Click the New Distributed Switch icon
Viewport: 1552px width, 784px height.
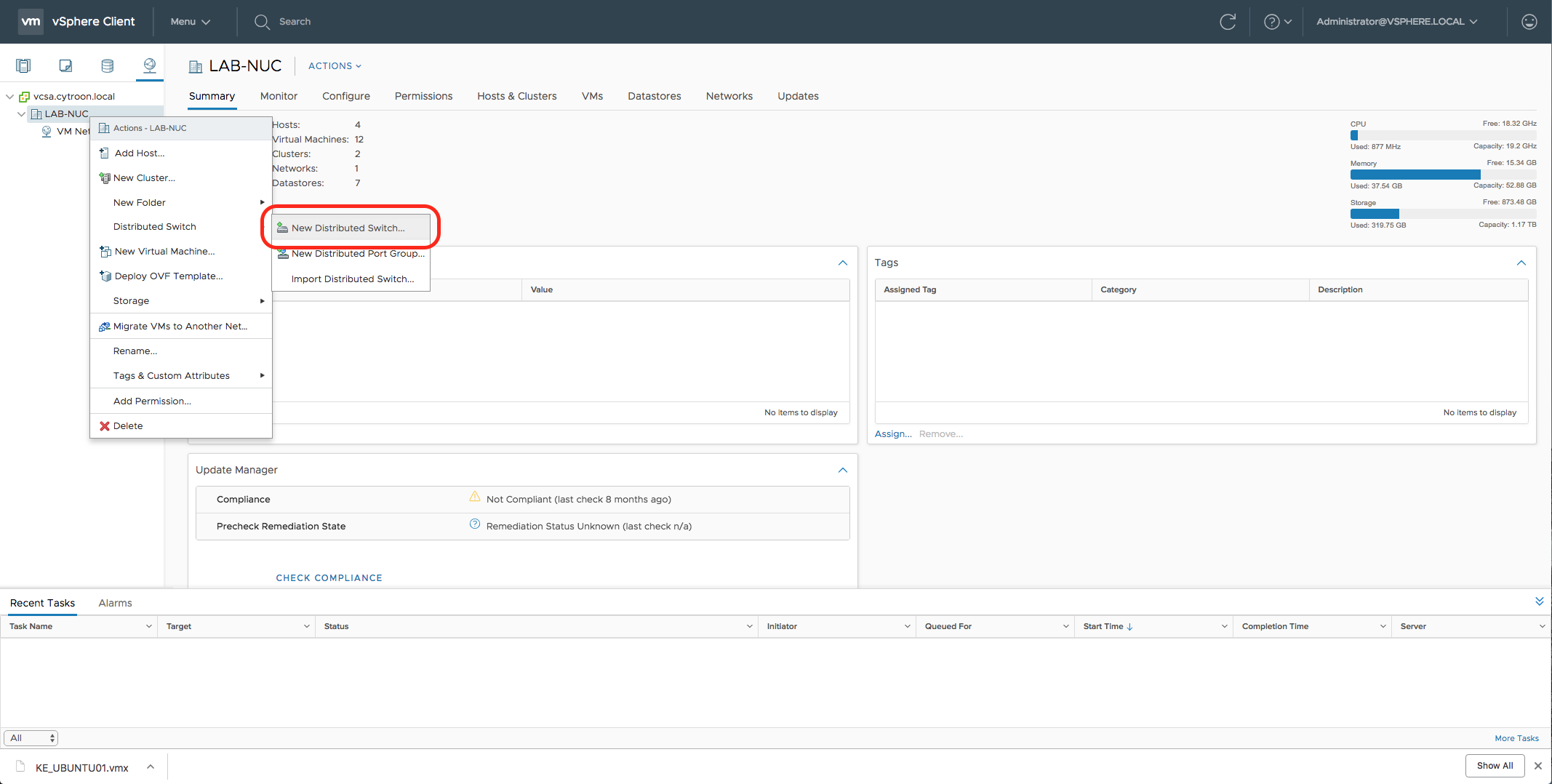tap(282, 228)
